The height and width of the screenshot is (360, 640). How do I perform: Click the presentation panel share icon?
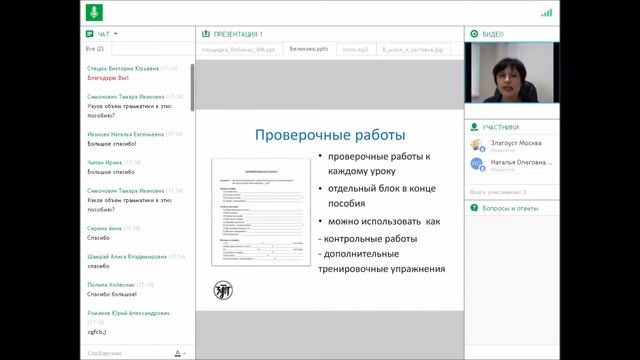pos(206,34)
